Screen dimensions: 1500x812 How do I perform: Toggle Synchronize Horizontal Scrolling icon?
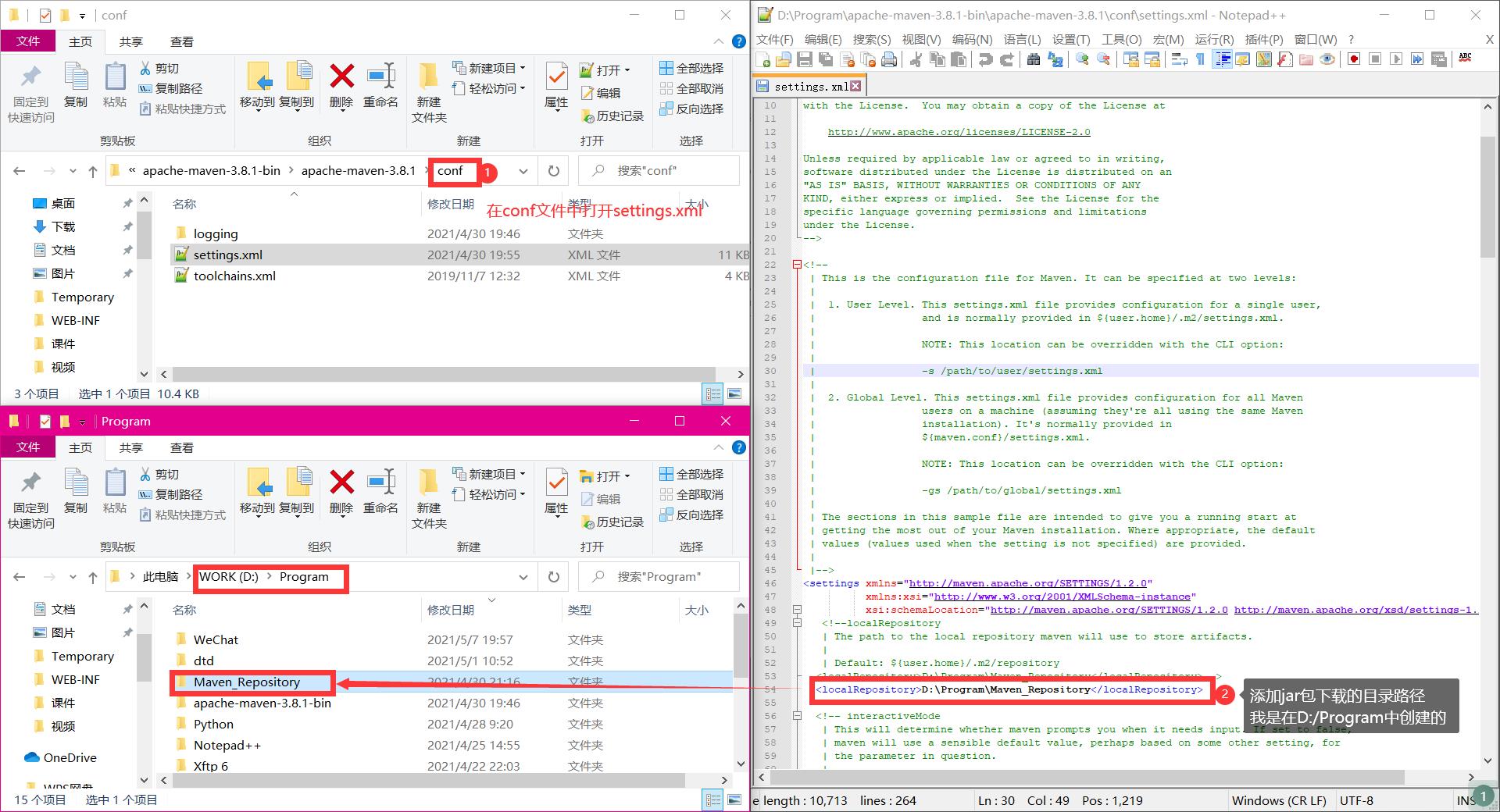click(1152, 59)
